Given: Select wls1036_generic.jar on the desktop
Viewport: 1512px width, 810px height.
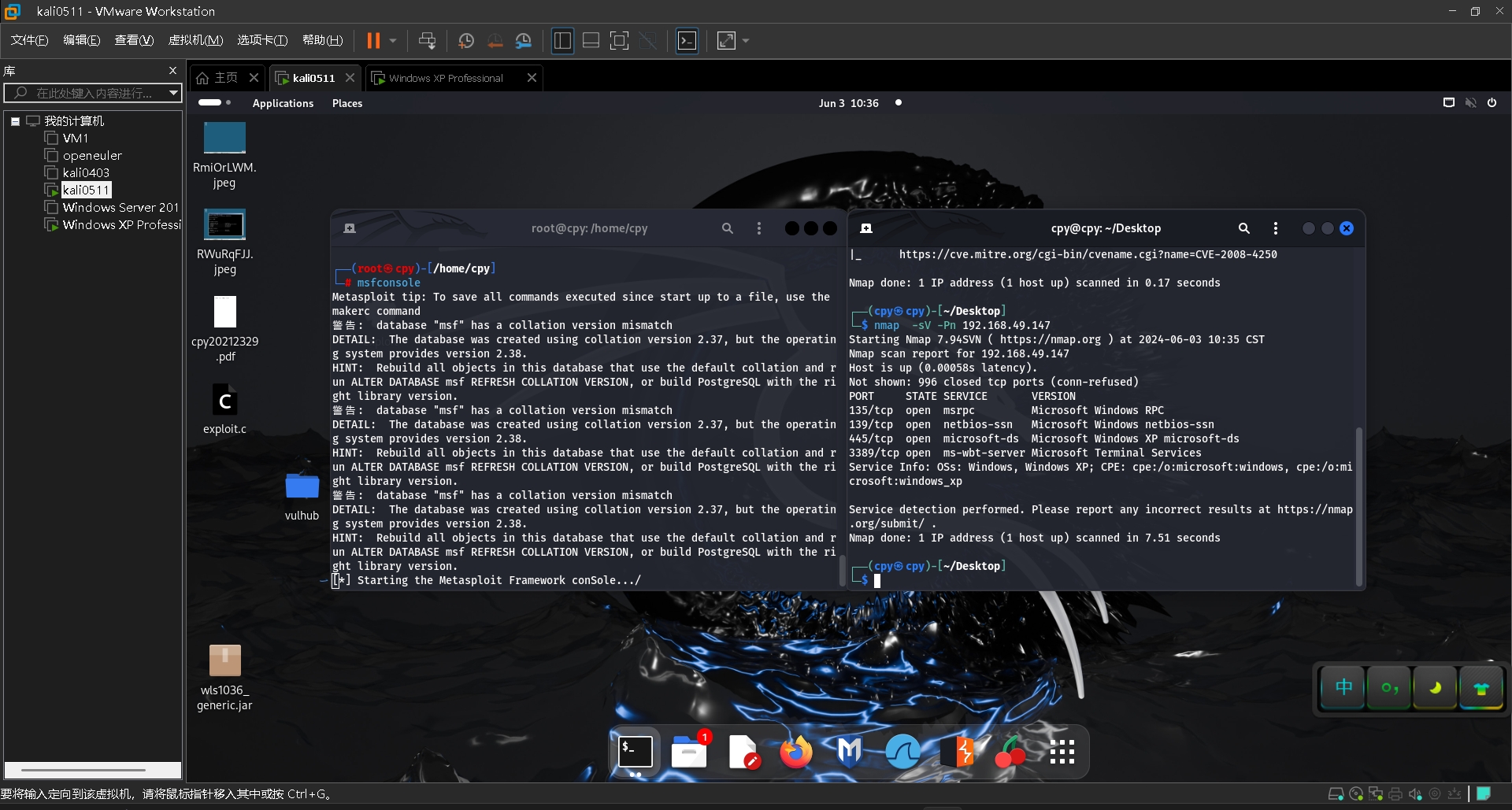Looking at the screenshot, I should click(x=224, y=677).
